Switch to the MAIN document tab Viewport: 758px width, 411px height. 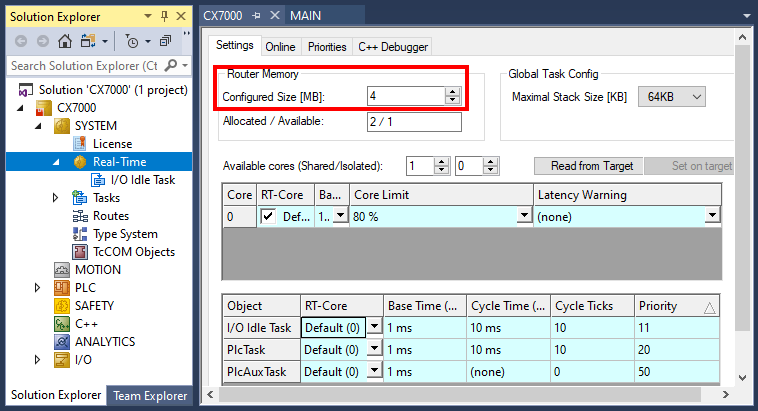[306, 15]
